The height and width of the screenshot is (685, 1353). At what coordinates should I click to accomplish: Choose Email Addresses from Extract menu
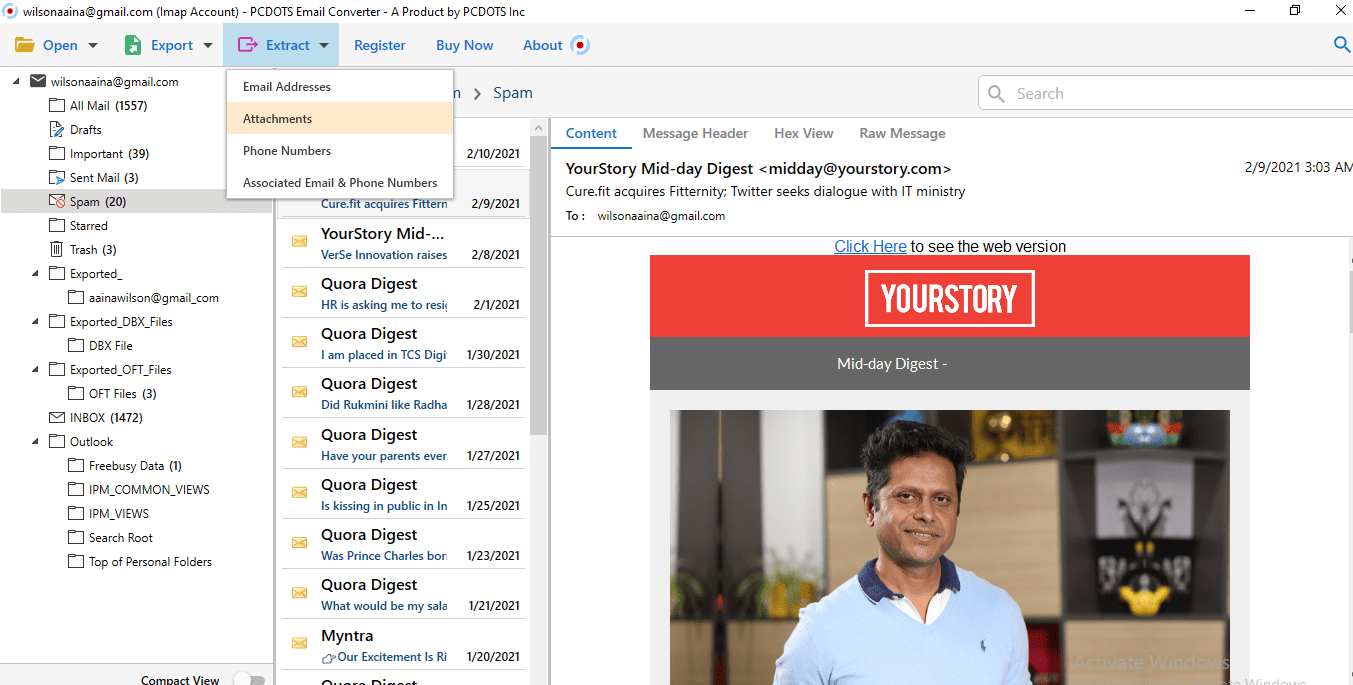click(340, 87)
